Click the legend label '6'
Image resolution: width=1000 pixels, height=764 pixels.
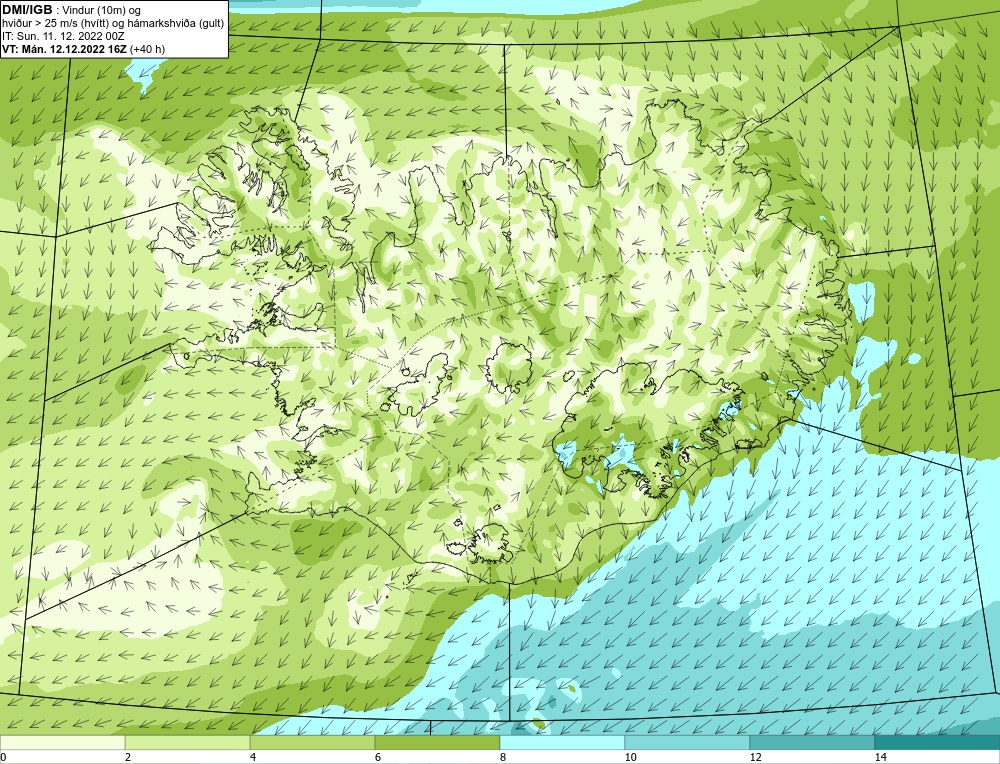[x=378, y=757]
